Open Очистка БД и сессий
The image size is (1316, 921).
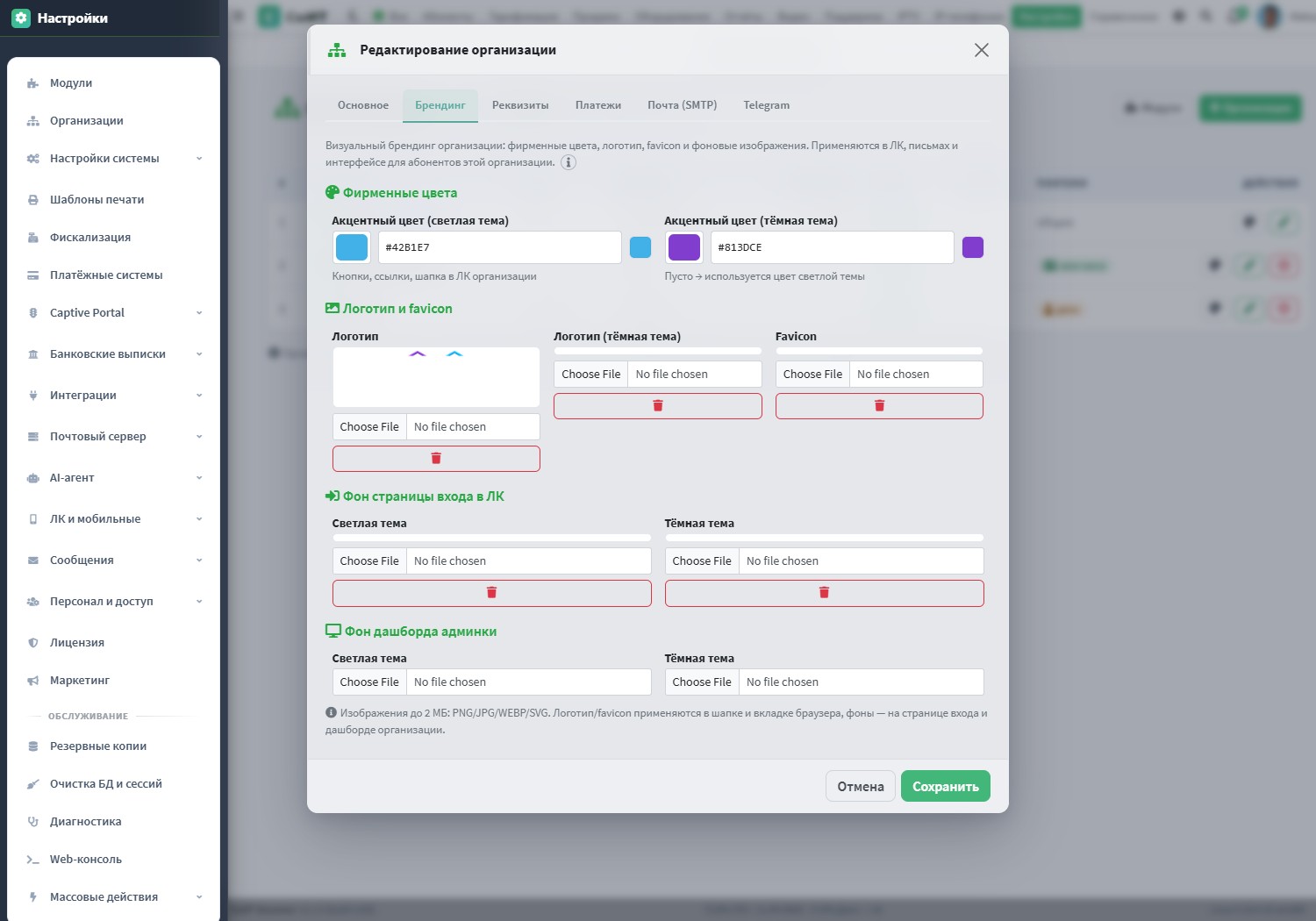point(113,784)
